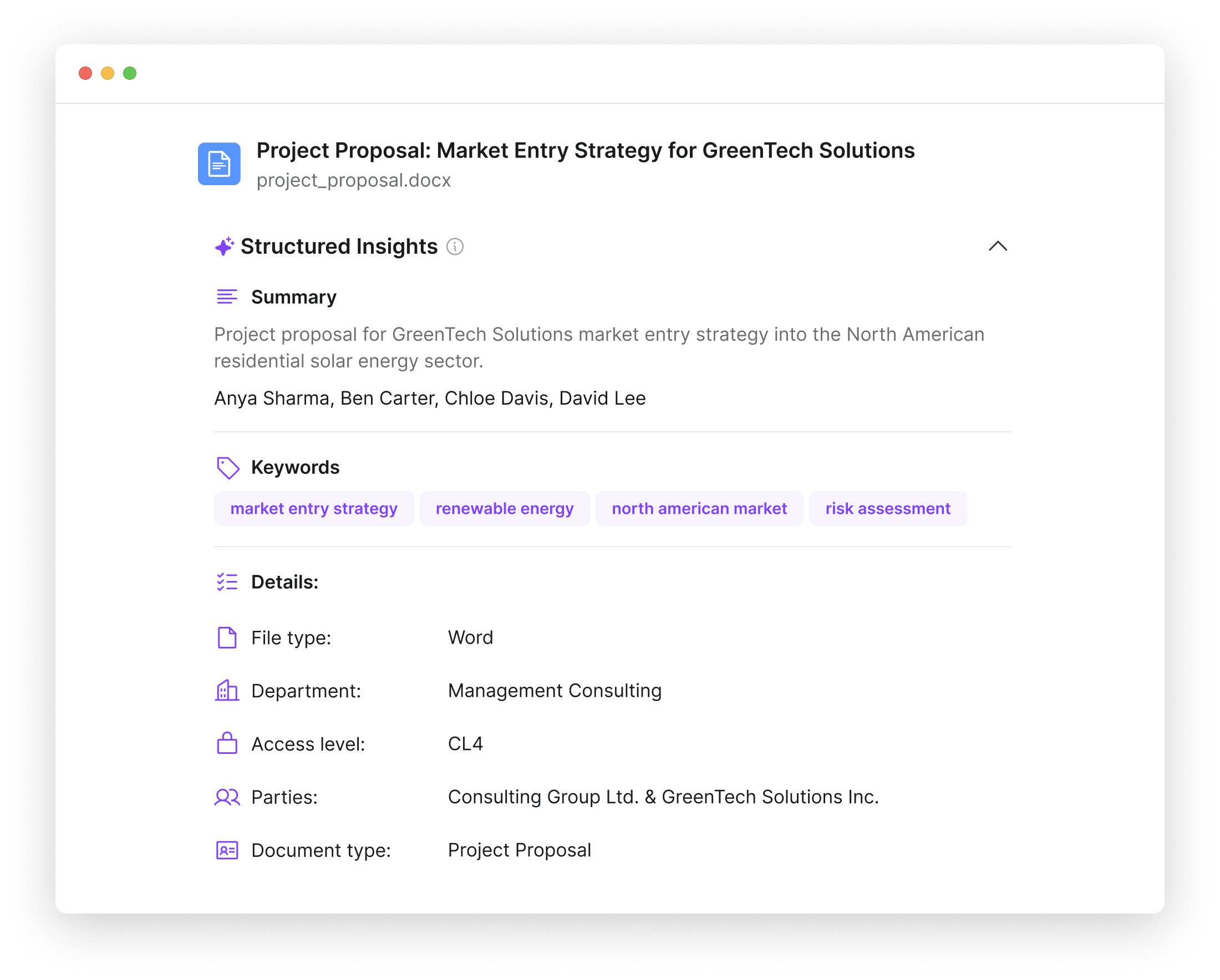Select the market entry strategy keyword
The height and width of the screenshot is (980, 1220).
click(x=313, y=508)
